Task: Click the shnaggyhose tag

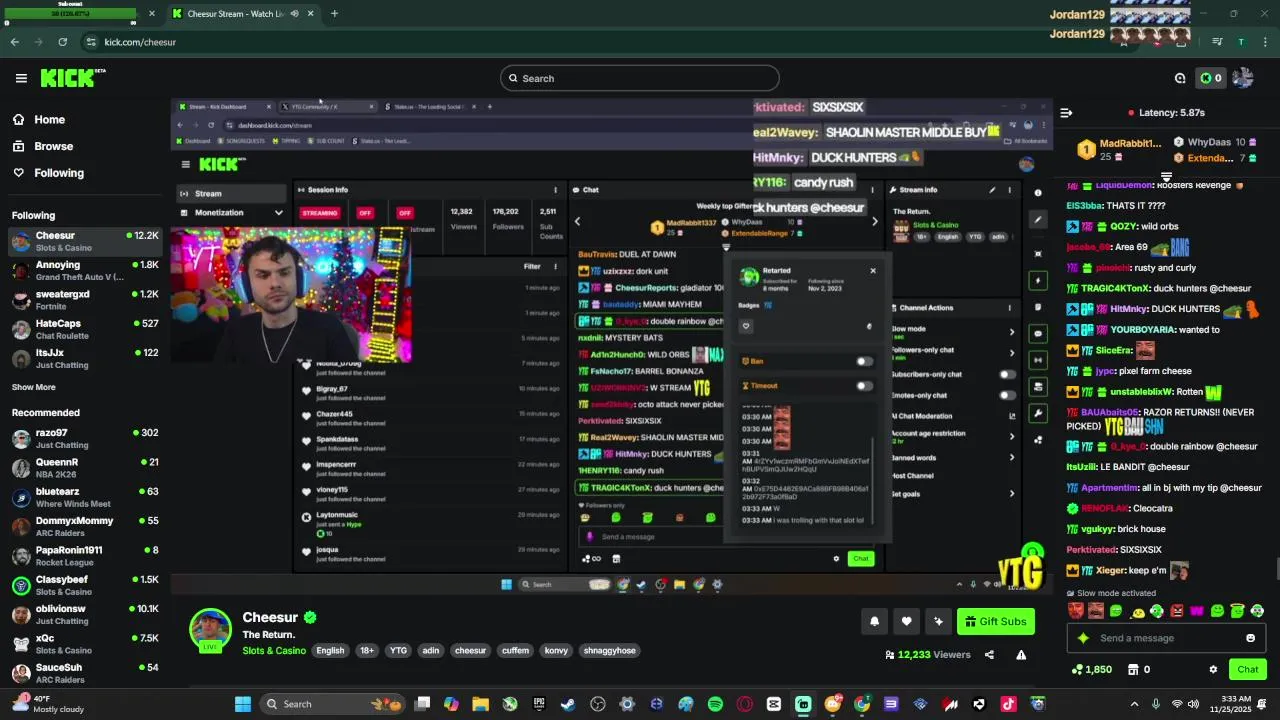Action: 609,651
